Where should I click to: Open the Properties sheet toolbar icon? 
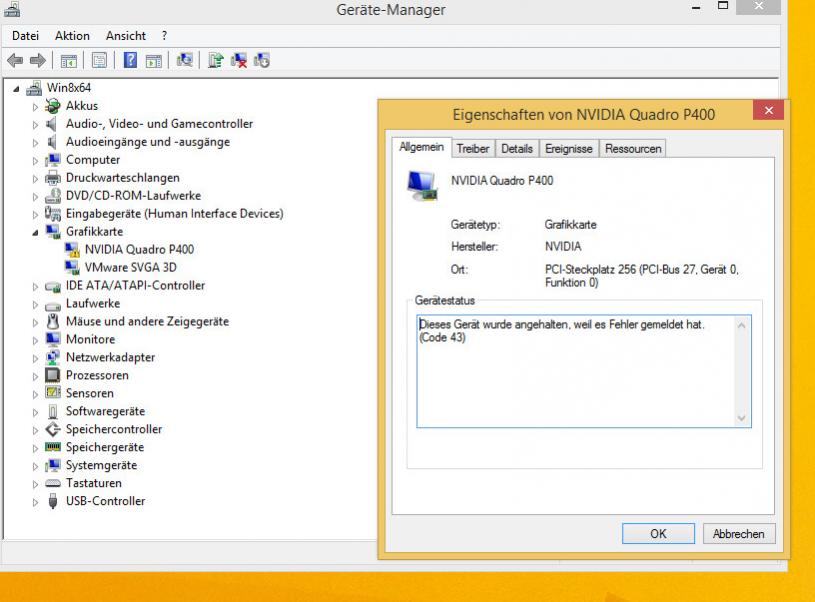[x=99, y=60]
